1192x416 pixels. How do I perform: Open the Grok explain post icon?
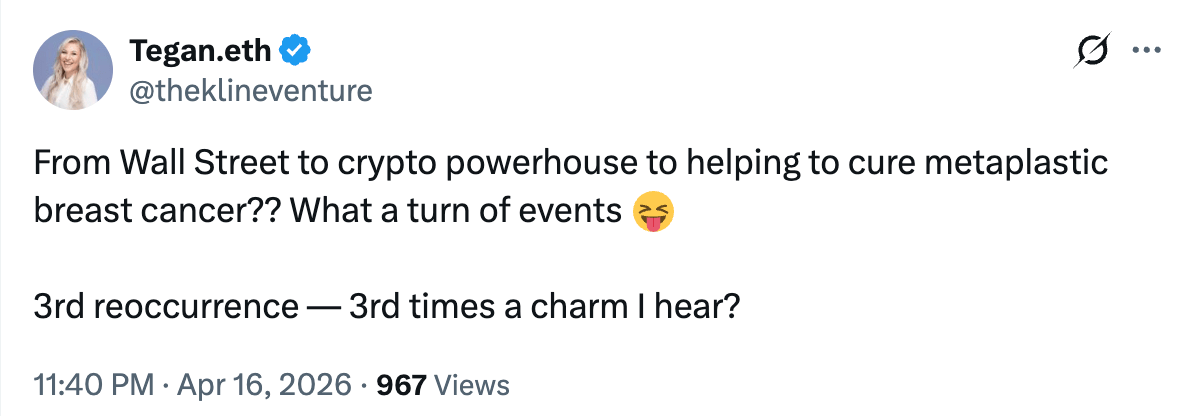(1093, 50)
